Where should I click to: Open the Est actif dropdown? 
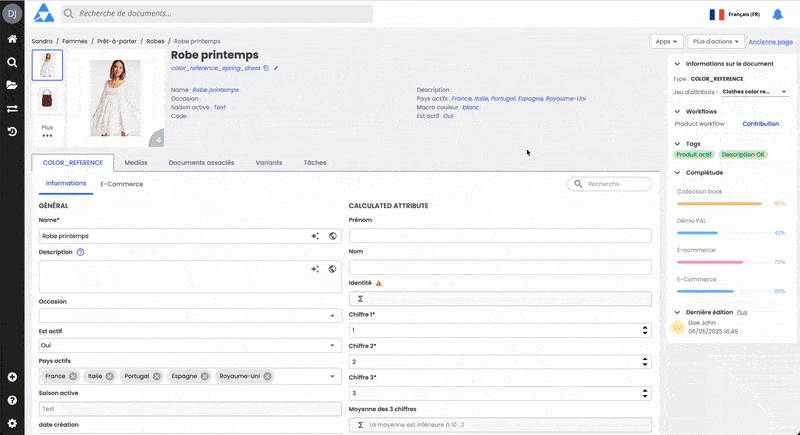tap(190, 345)
